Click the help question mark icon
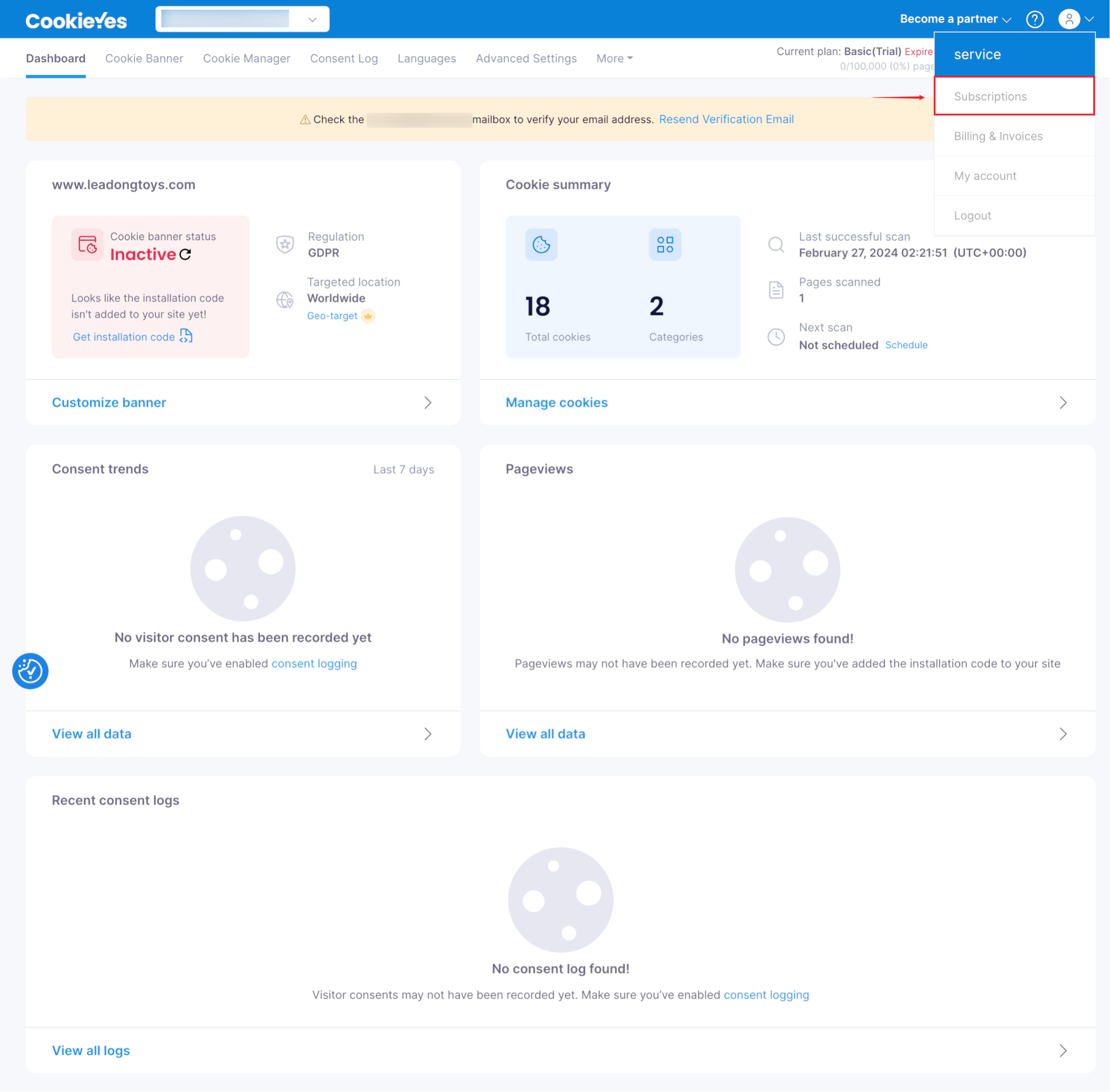 point(1034,19)
